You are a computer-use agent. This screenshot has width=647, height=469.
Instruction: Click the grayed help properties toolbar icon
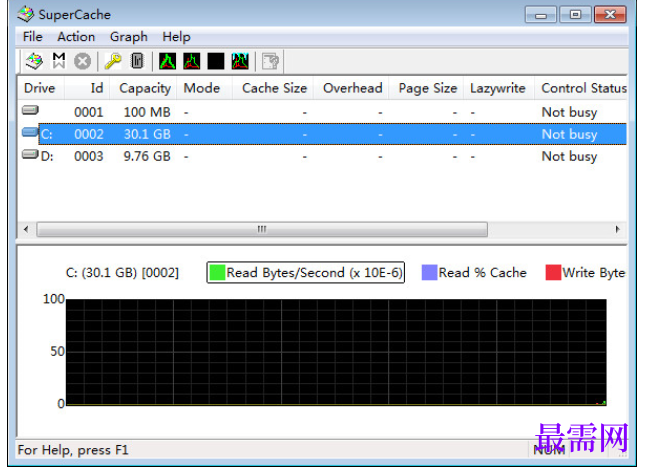(x=271, y=61)
